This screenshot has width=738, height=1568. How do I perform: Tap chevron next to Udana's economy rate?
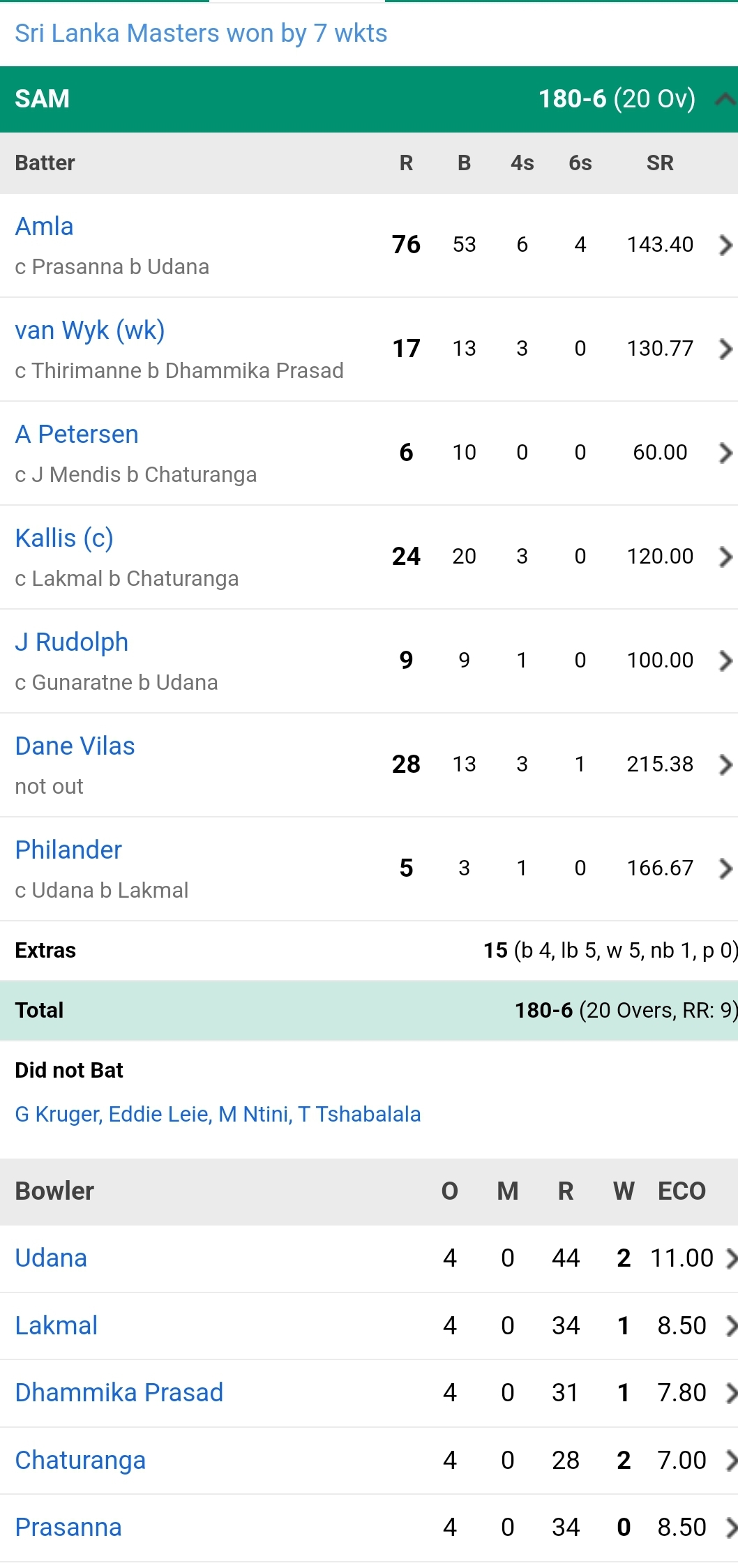(x=731, y=1258)
